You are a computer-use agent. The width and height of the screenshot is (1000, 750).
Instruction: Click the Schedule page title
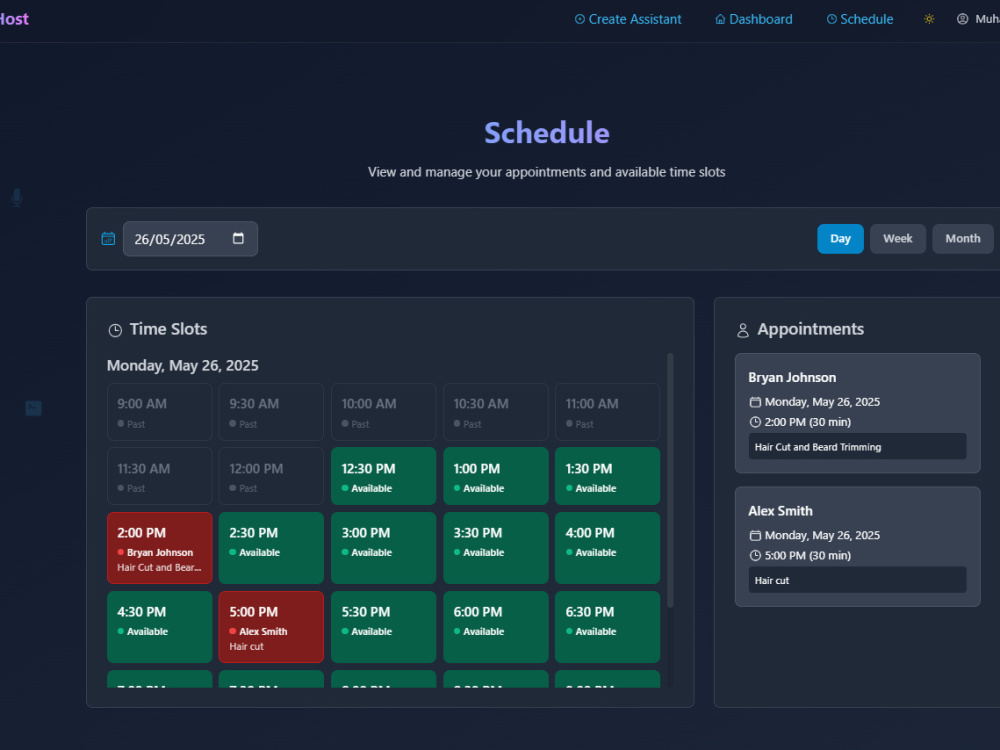(x=547, y=133)
